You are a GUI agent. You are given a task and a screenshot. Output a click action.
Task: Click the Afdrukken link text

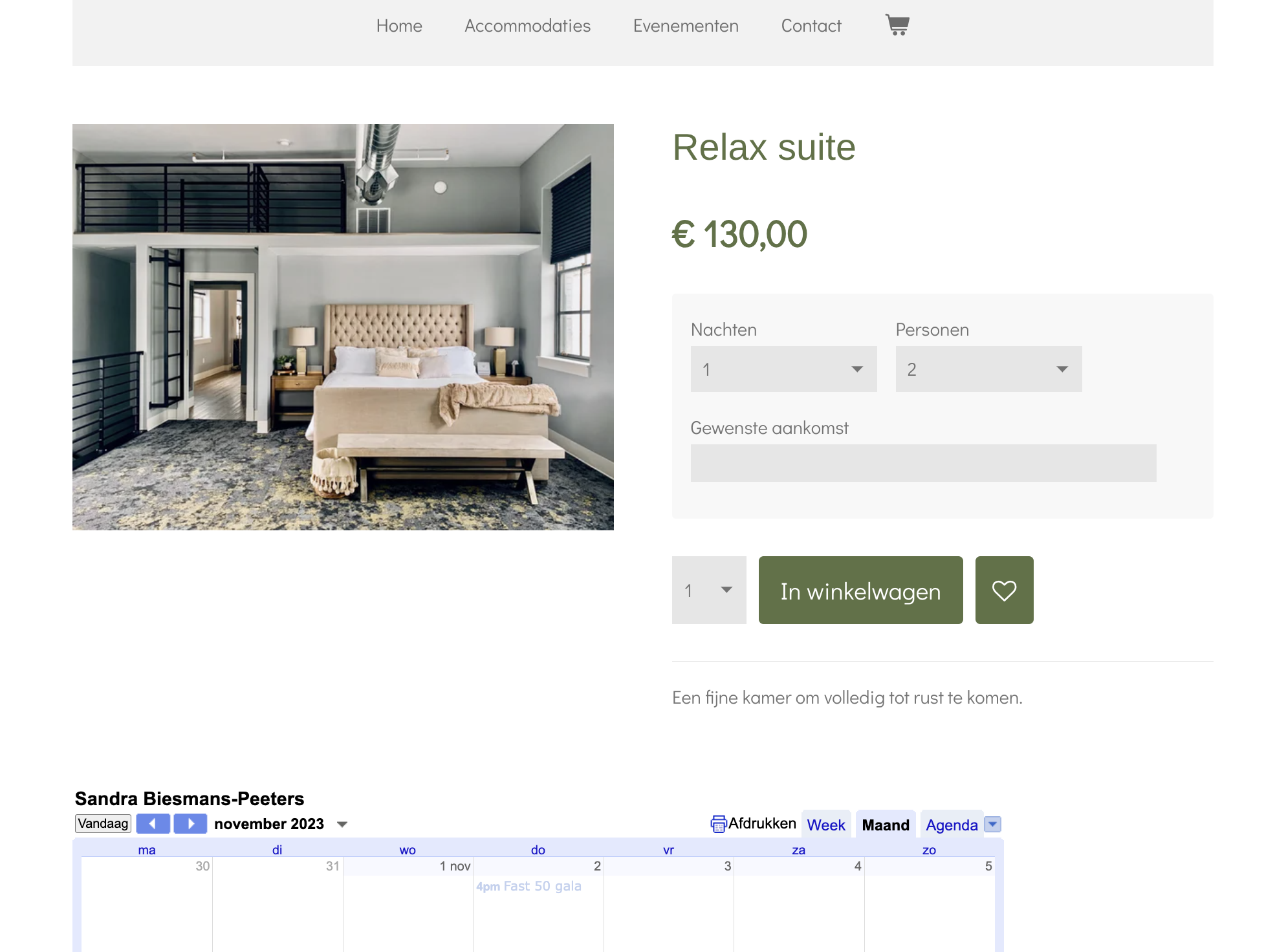pyautogui.click(x=762, y=823)
